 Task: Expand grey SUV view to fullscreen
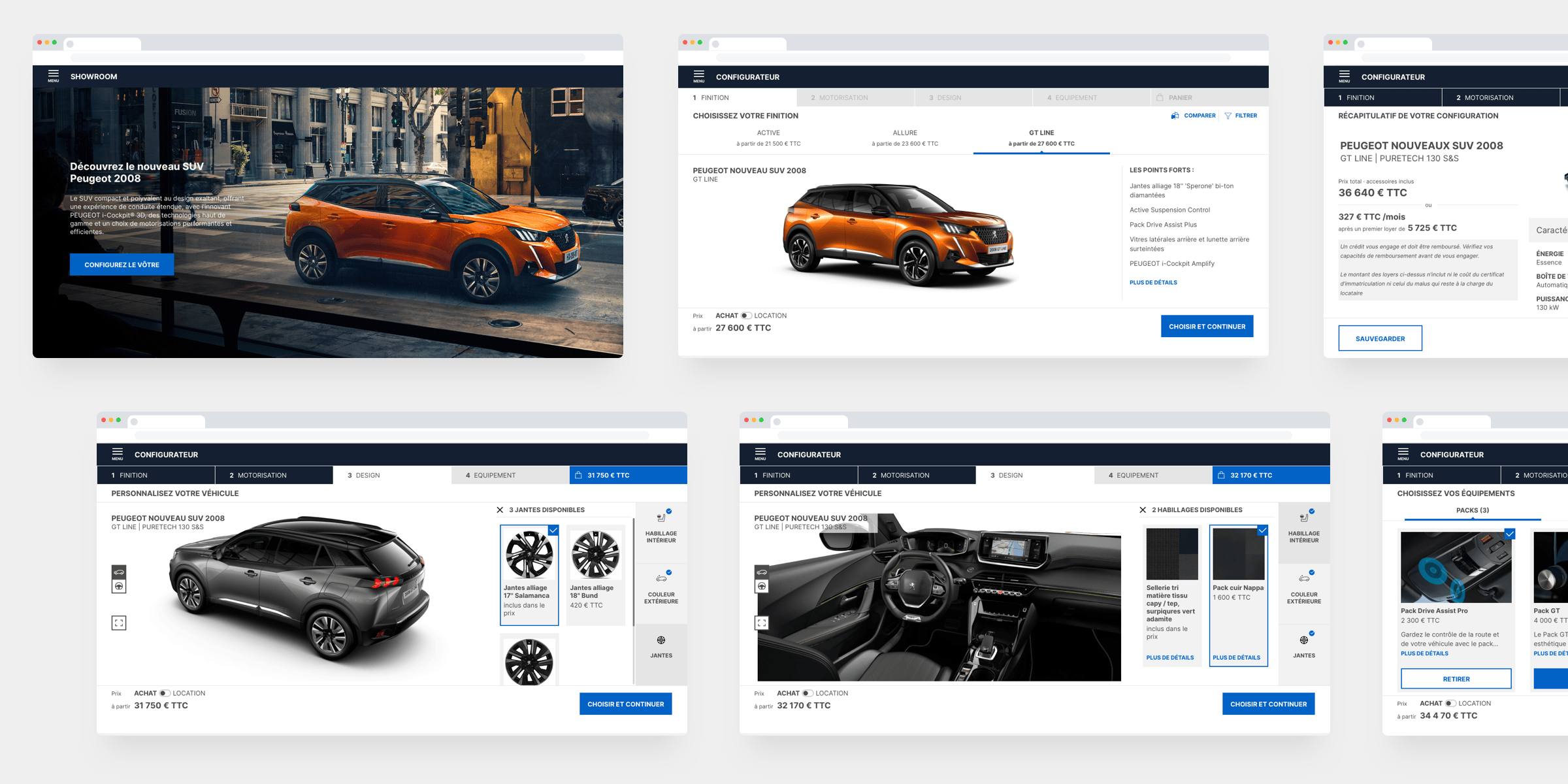pyautogui.click(x=119, y=623)
